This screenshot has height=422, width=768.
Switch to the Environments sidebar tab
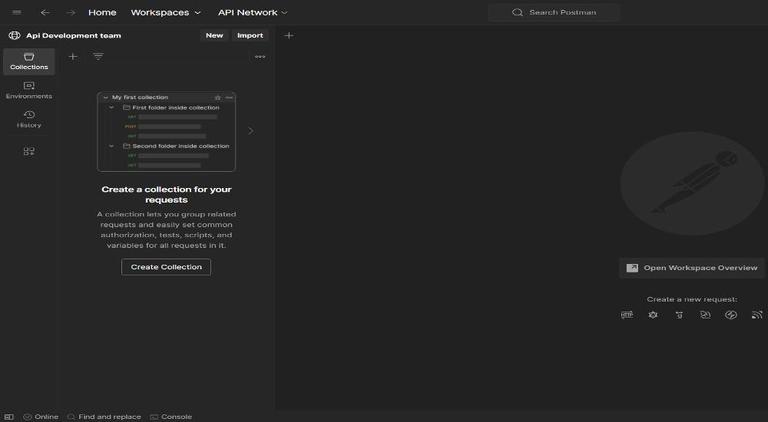29,91
